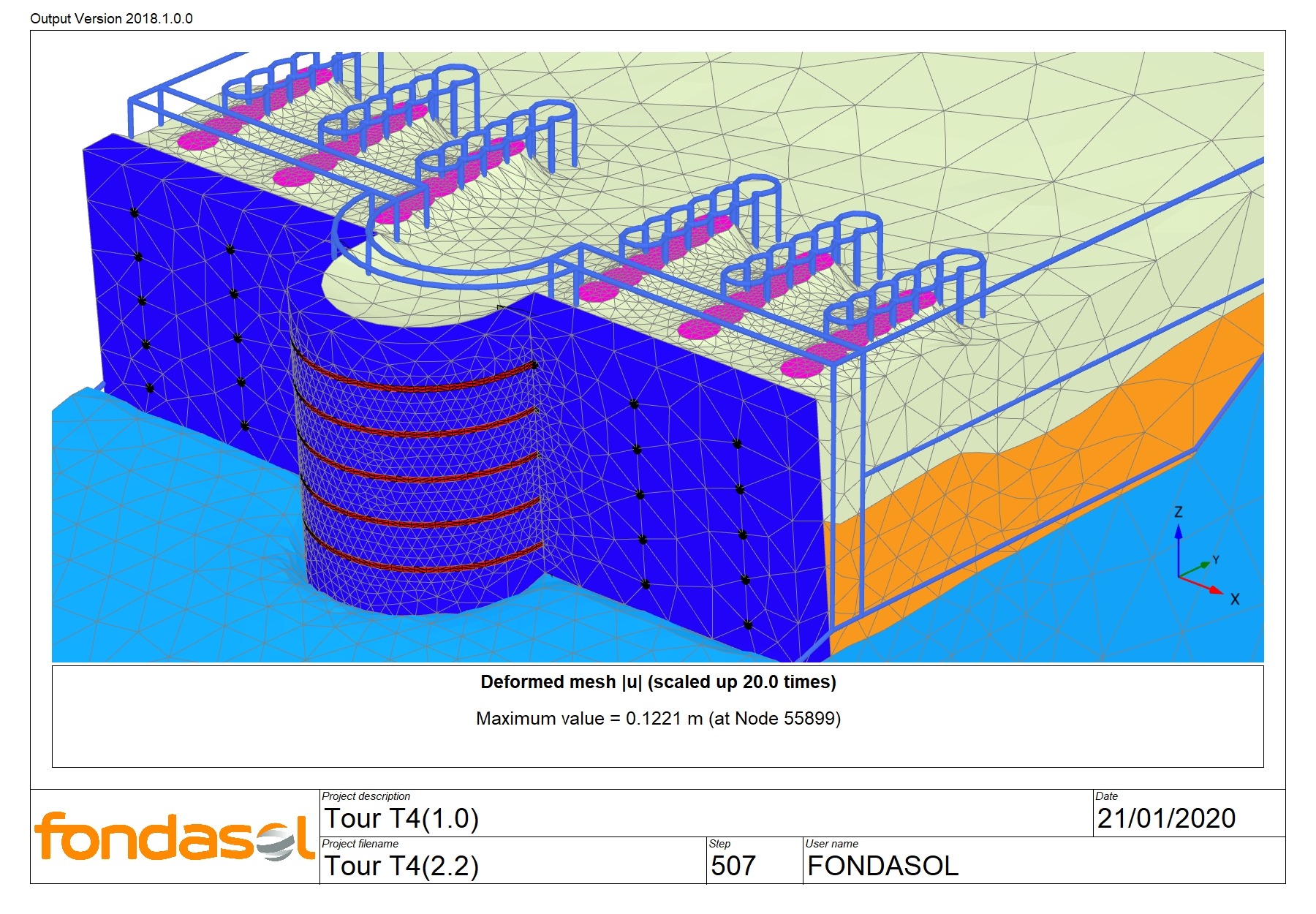Click the X label of the axis triad

click(1235, 600)
